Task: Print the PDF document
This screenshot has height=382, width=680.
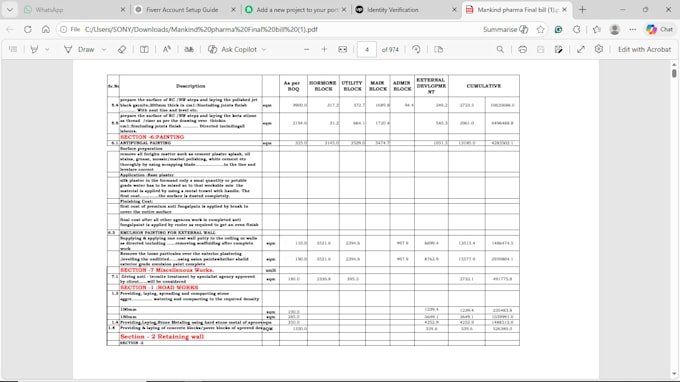Action: [523, 49]
